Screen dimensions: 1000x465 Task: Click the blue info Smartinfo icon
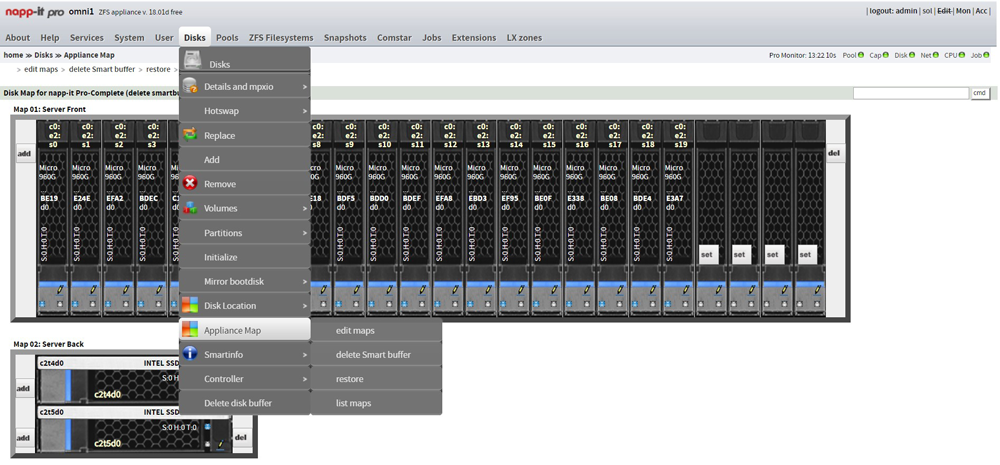point(190,354)
